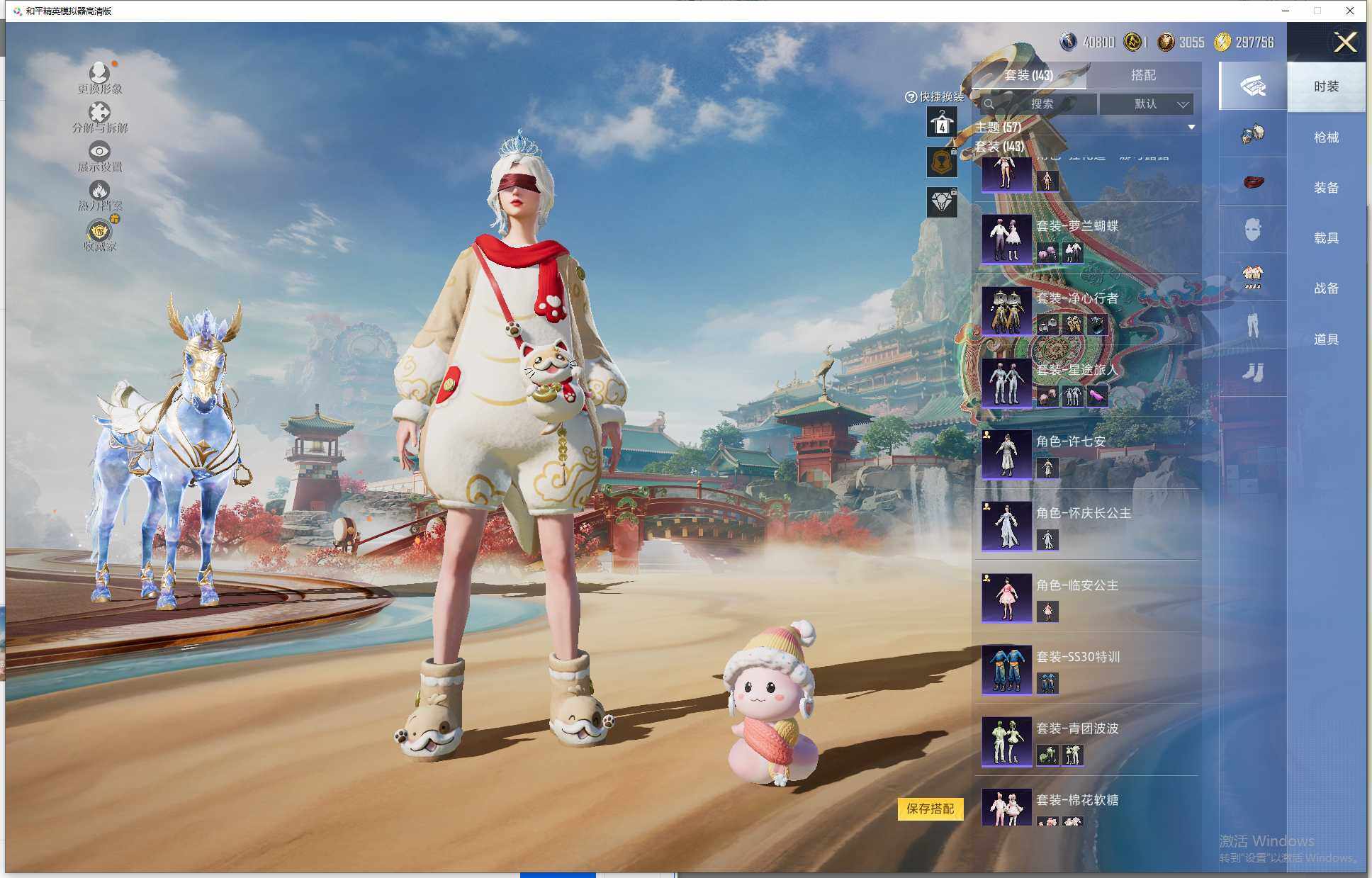Image resolution: width=1372 pixels, height=878 pixels.
Task: Switch to the 搭配 tab
Action: click(x=1142, y=75)
